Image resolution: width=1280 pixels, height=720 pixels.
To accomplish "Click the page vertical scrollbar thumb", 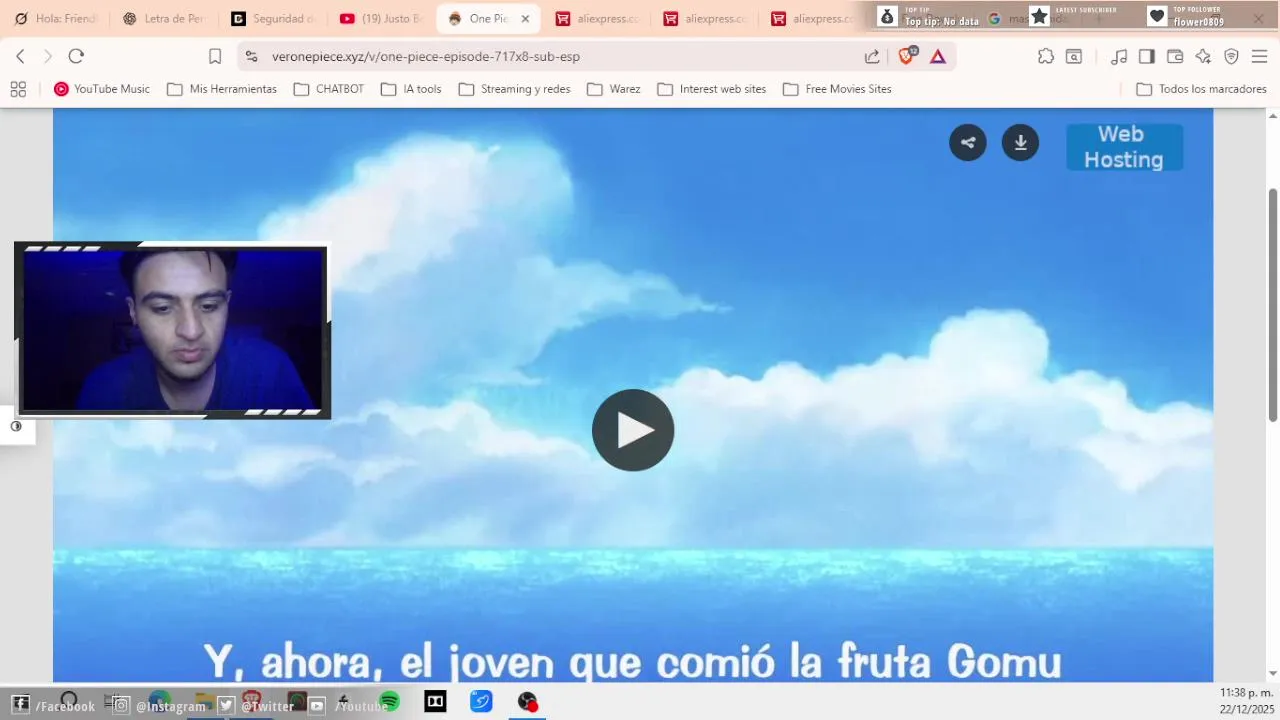I will click(x=1273, y=304).
